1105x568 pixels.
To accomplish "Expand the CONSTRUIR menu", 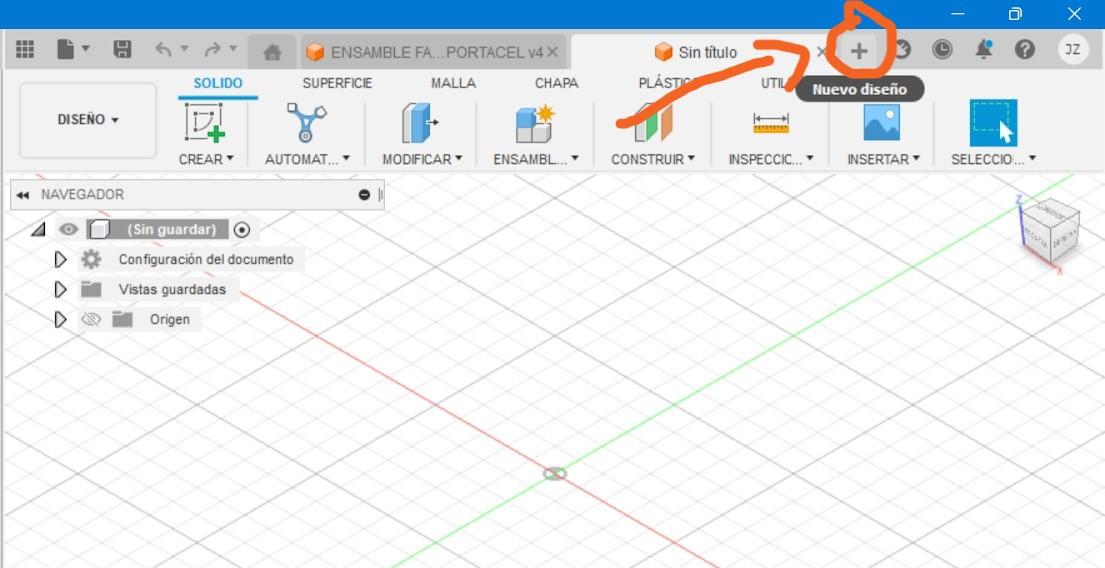I will (x=653, y=159).
